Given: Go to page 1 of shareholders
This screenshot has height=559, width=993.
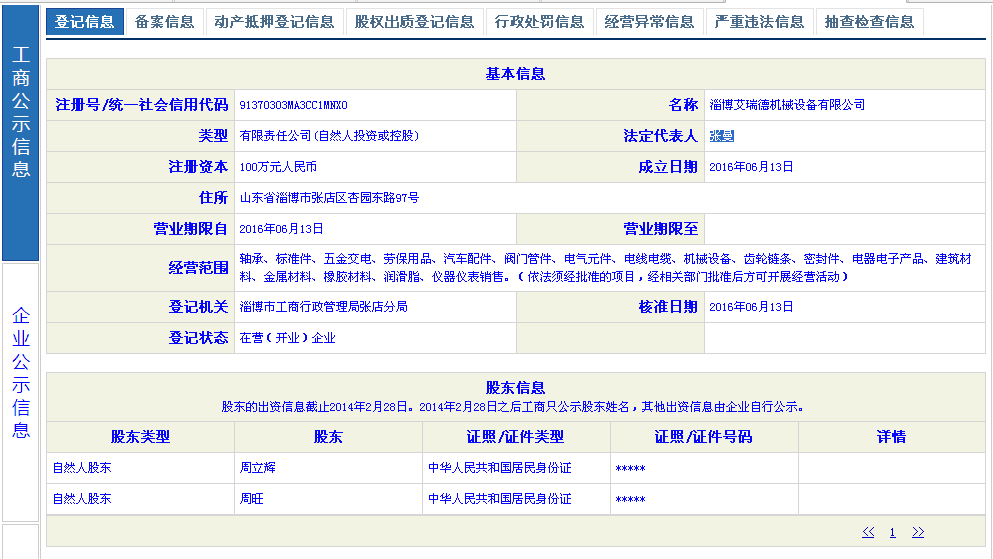Looking at the screenshot, I should [x=893, y=533].
